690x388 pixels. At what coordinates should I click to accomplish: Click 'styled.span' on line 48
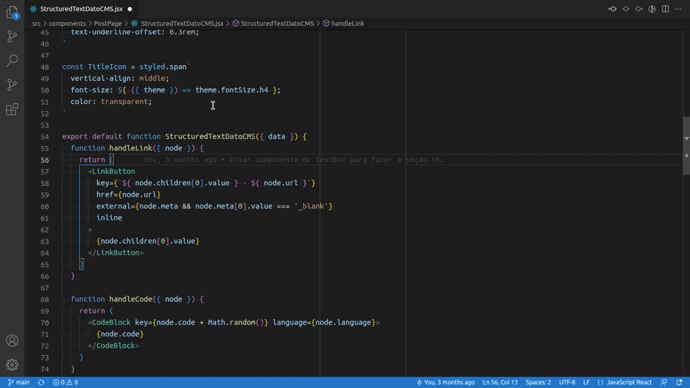(x=163, y=67)
